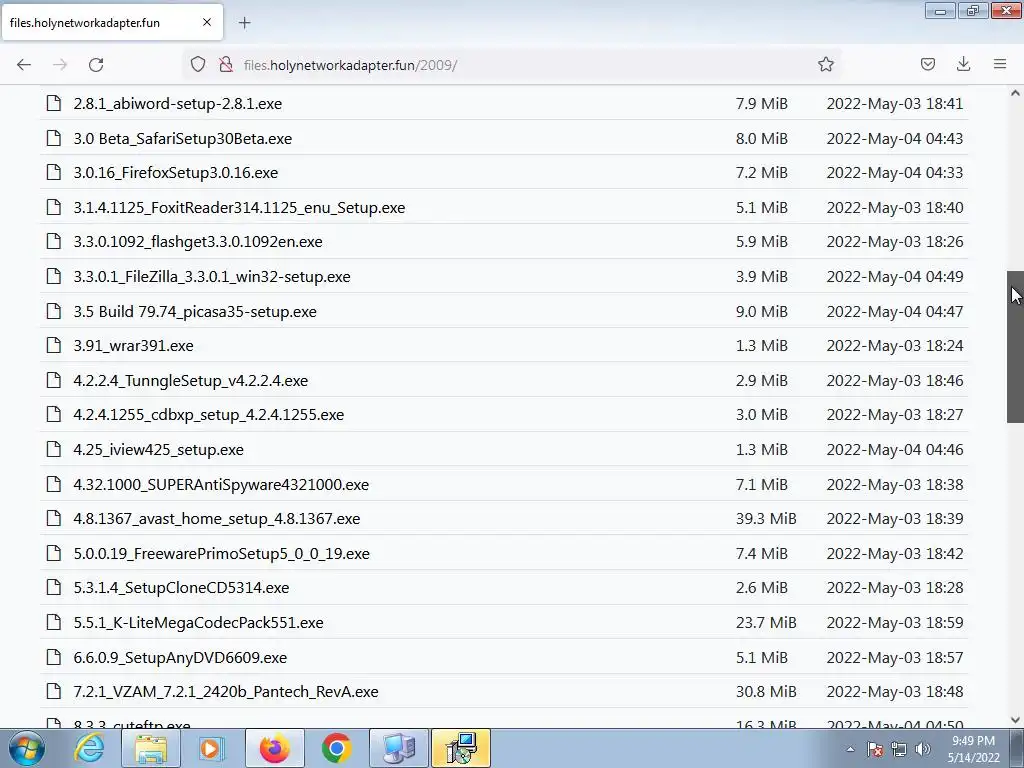Viewport: 1024px width, 768px height.
Task: Click the scrollbar up arrow
Action: (x=1015, y=93)
